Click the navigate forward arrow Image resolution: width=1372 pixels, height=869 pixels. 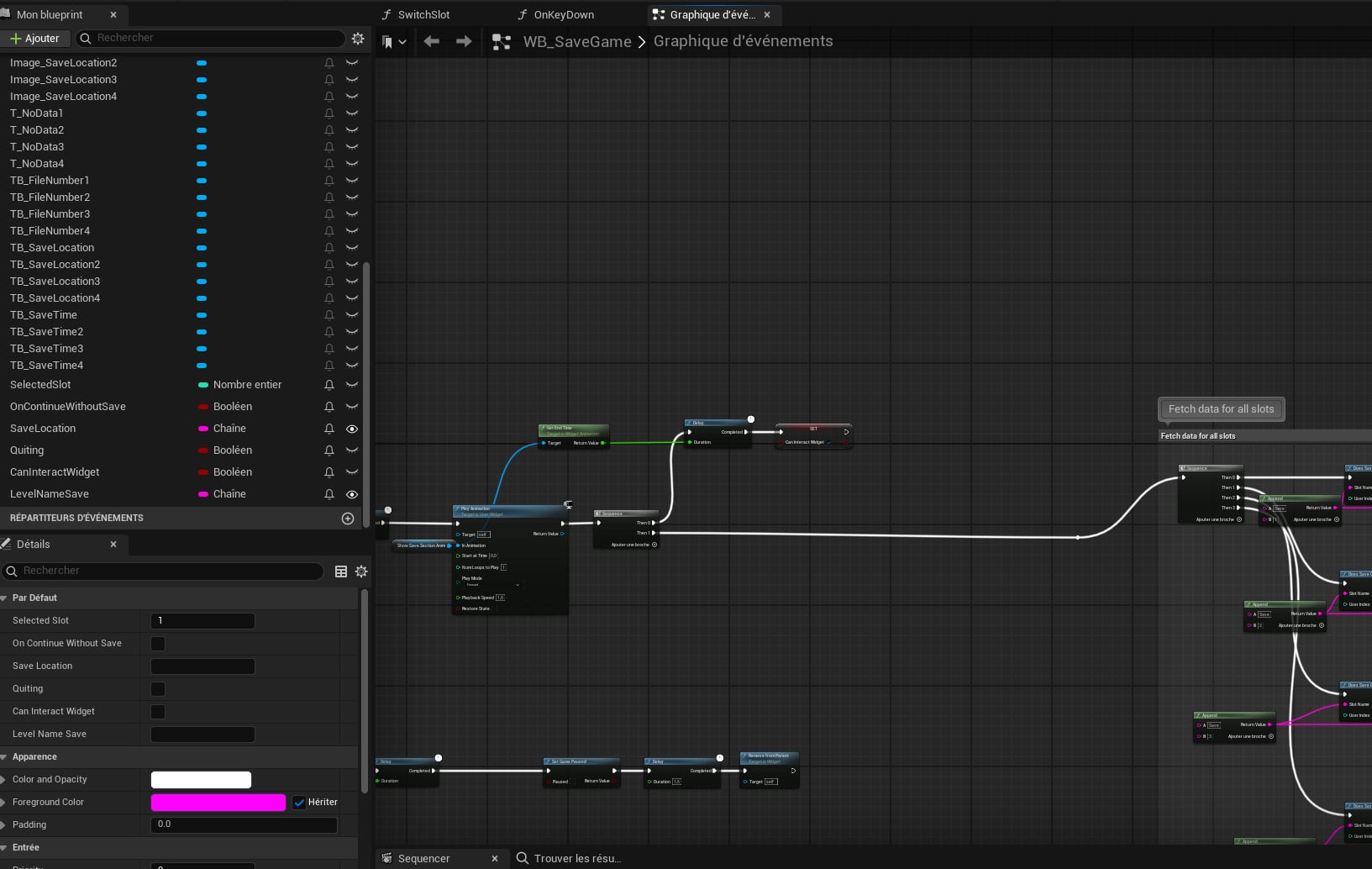tap(463, 41)
